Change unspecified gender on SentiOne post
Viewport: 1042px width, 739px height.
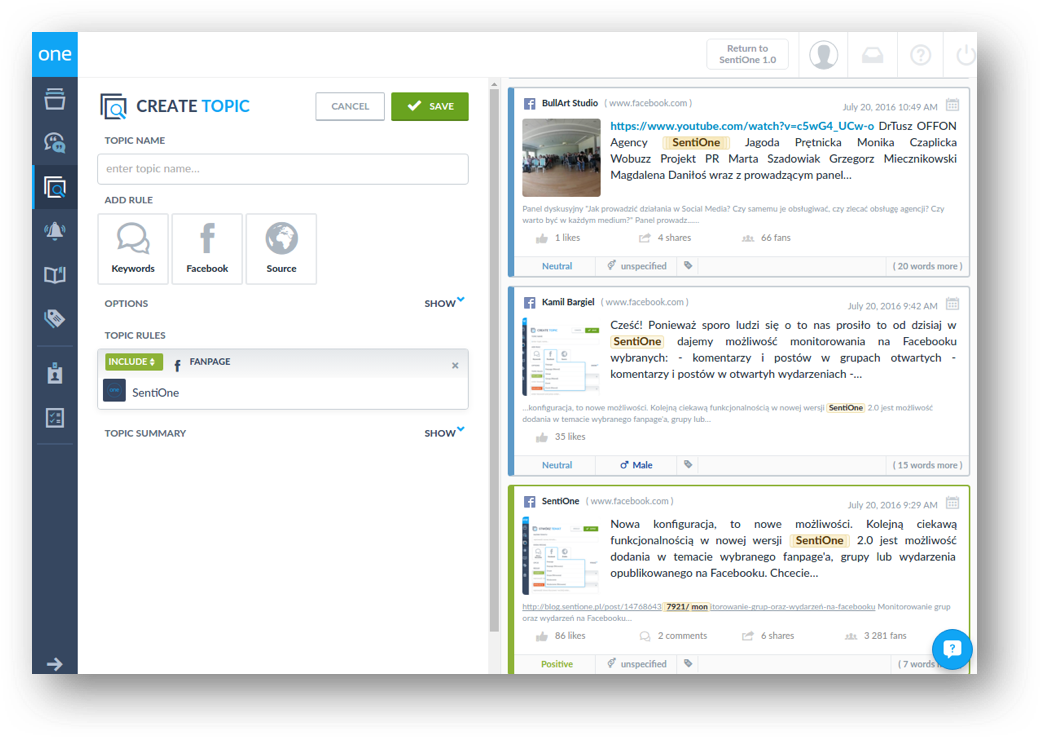coord(636,664)
